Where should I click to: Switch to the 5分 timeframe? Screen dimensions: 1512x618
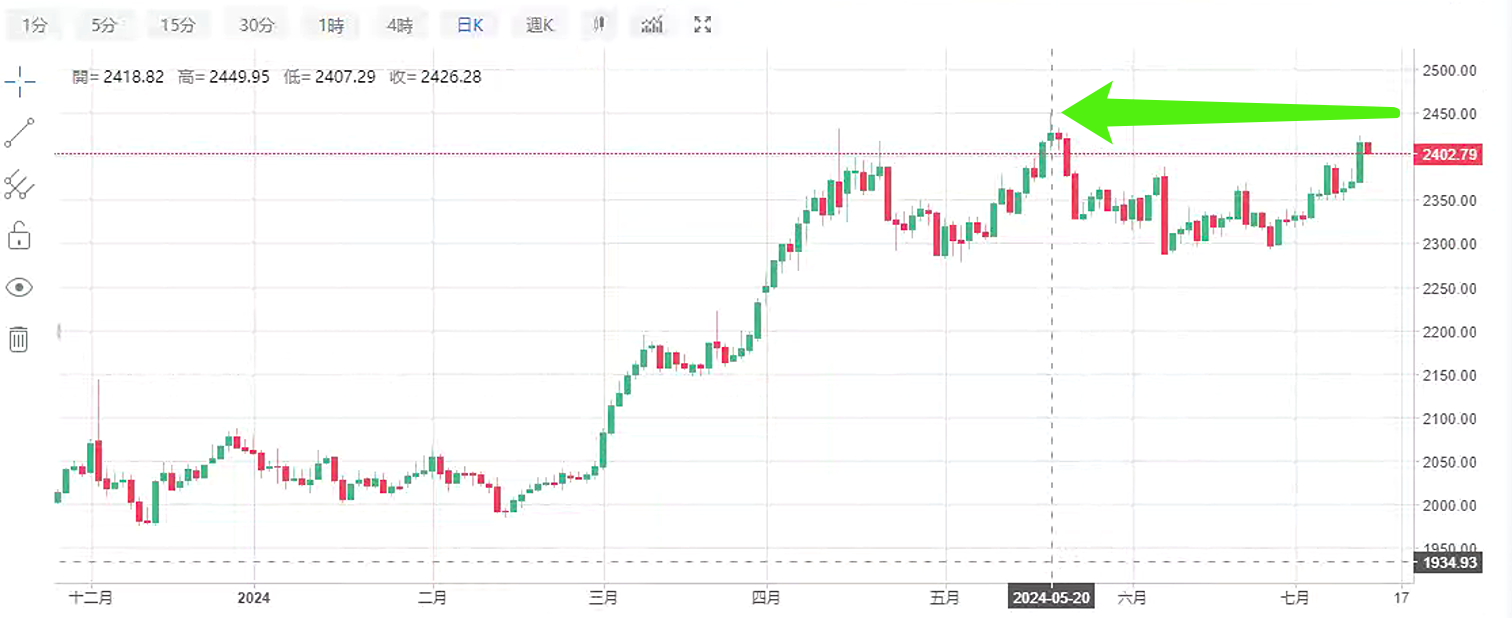104,26
